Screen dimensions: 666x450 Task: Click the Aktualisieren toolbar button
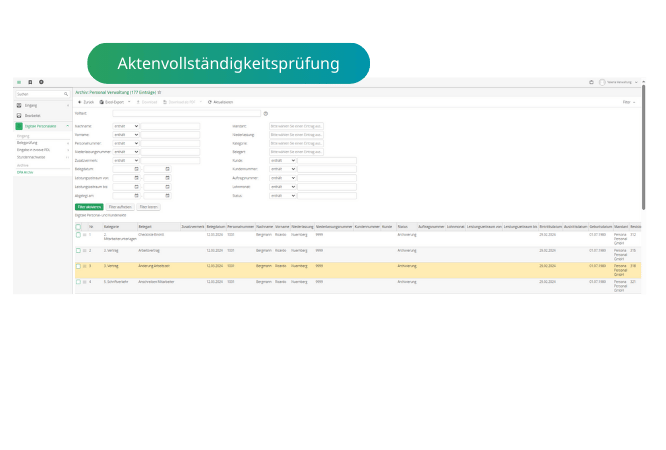pos(220,102)
